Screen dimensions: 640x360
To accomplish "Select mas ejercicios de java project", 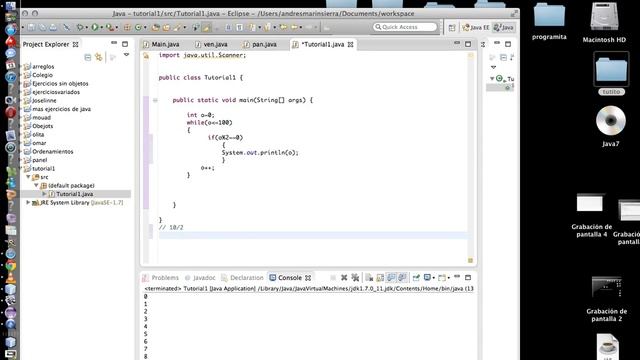I will click(57, 109).
